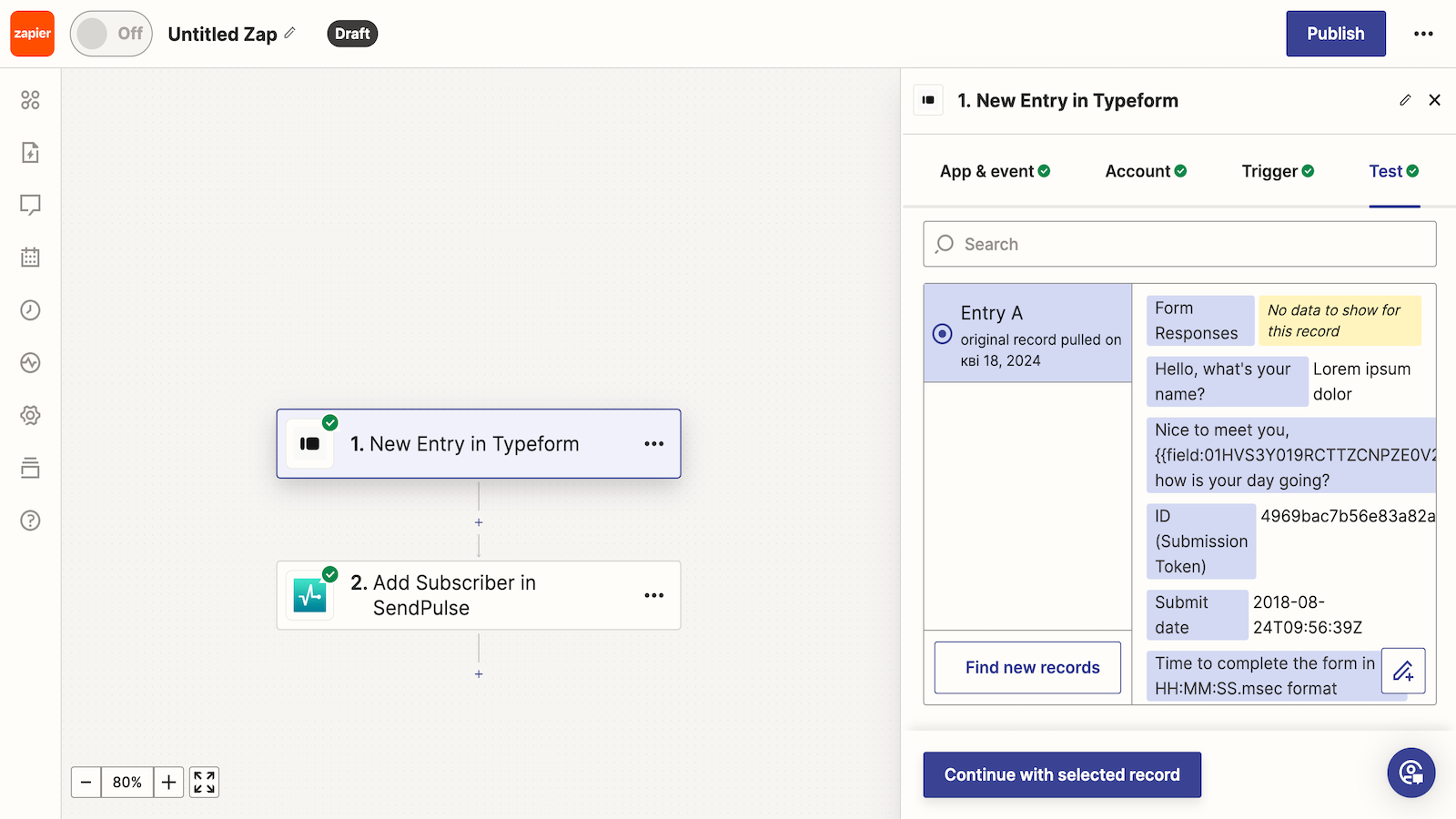Open the Zap history clock icon
This screenshot has height=819, width=1456.
pos(30,310)
